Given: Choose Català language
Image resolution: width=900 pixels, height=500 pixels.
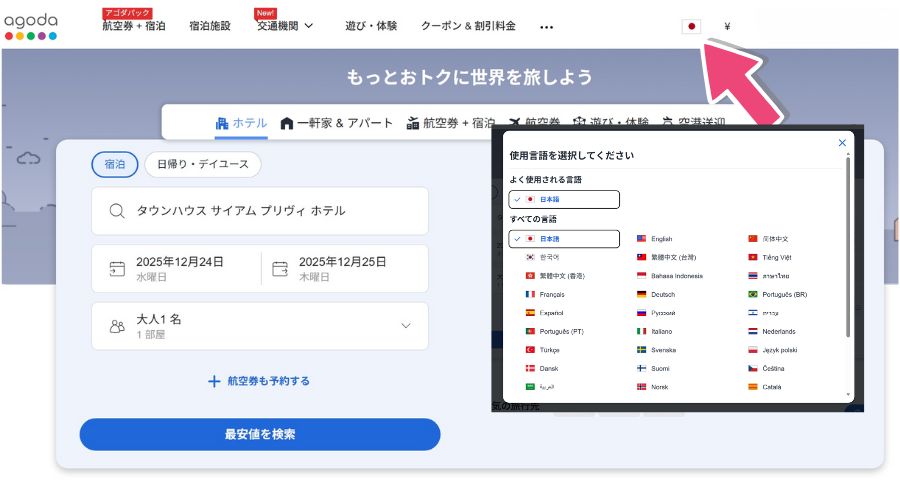Looking at the screenshot, I should point(765,387).
